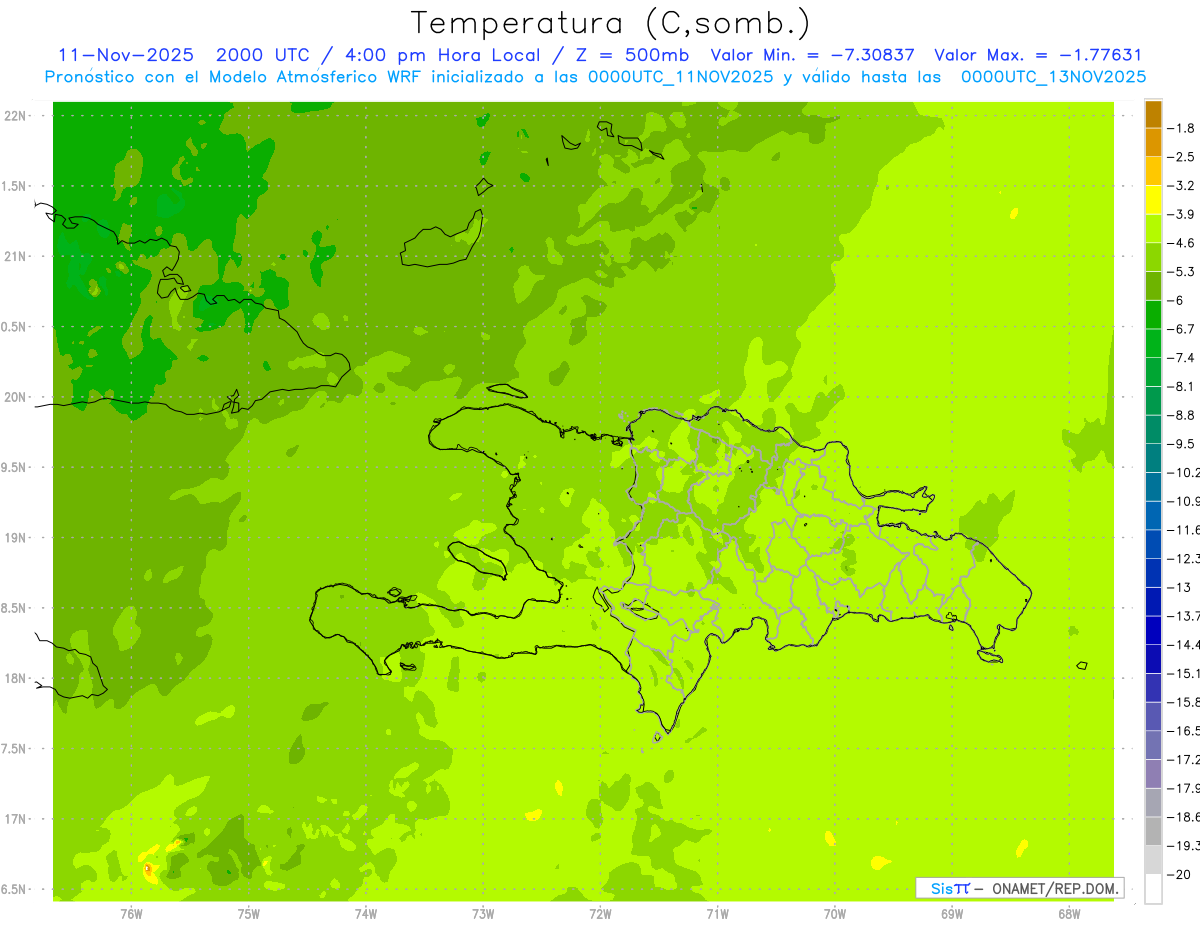
Task: Click the '68W' longitude axis label
Action: click(x=1069, y=915)
